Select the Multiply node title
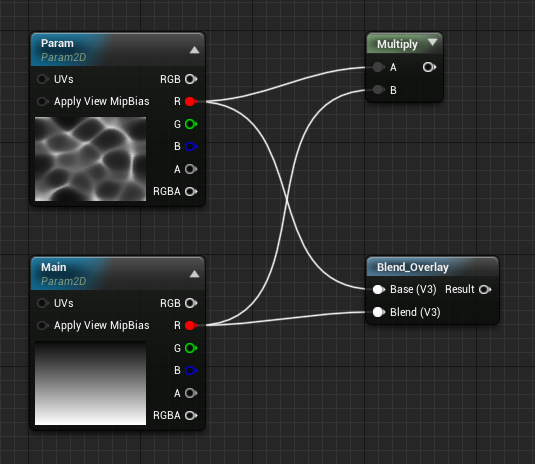Viewport: 535px width, 464px height. click(397, 44)
